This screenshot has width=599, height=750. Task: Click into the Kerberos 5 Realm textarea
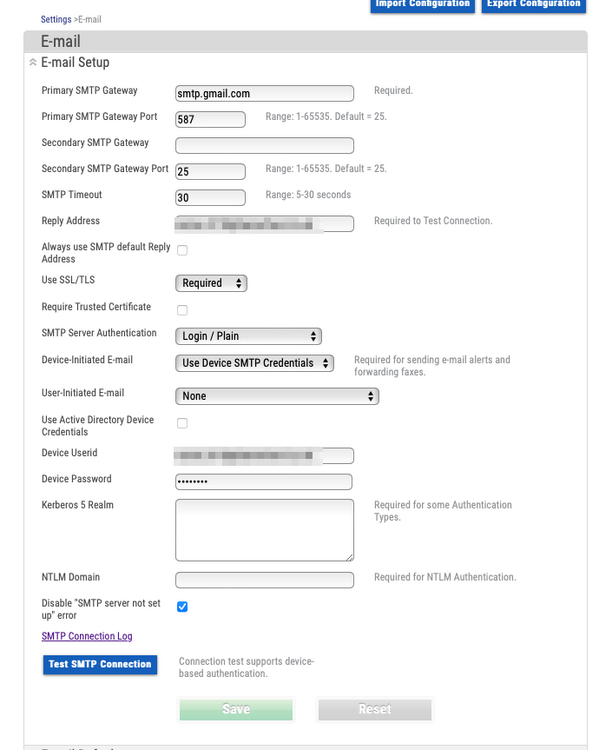[265, 530]
